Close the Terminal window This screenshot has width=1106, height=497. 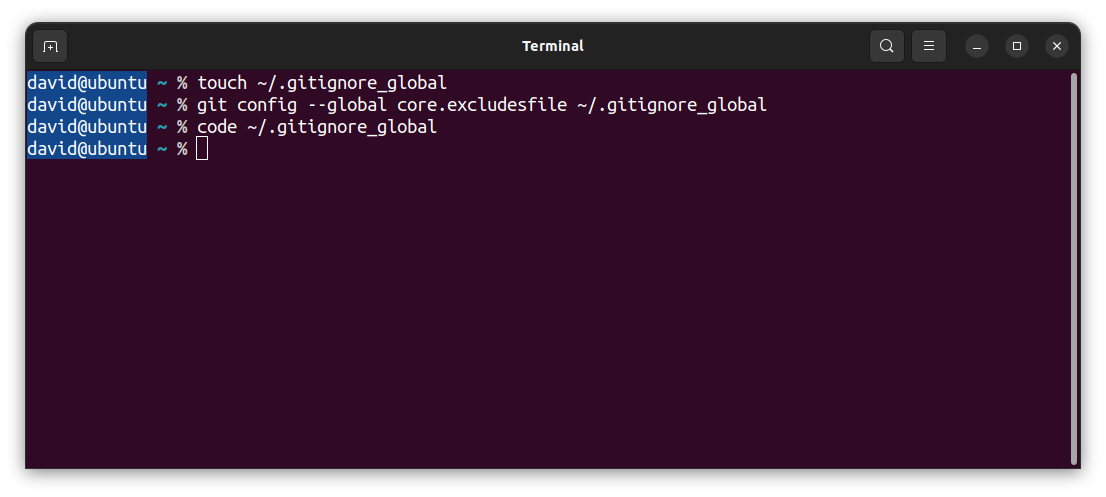(x=1057, y=46)
